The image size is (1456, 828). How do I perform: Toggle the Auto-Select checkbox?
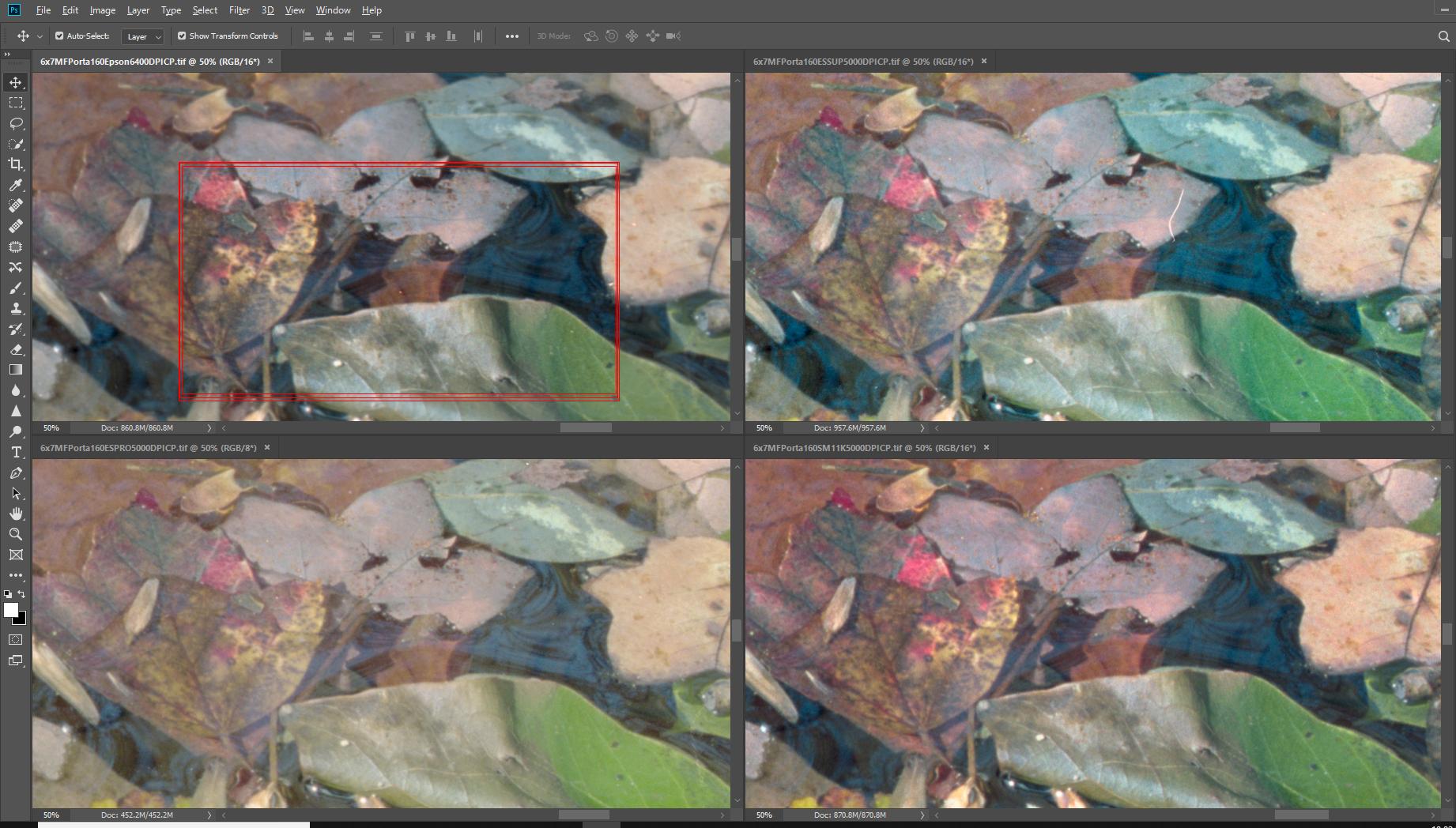(x=59, y=36)
